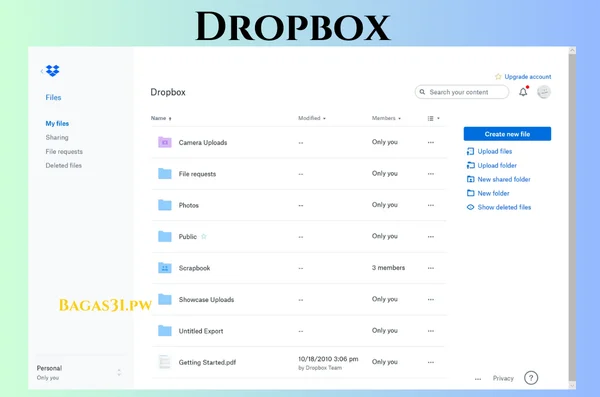600x397 pixels.
Task: Click the New folder icon
Action: (x=470, y=193)
